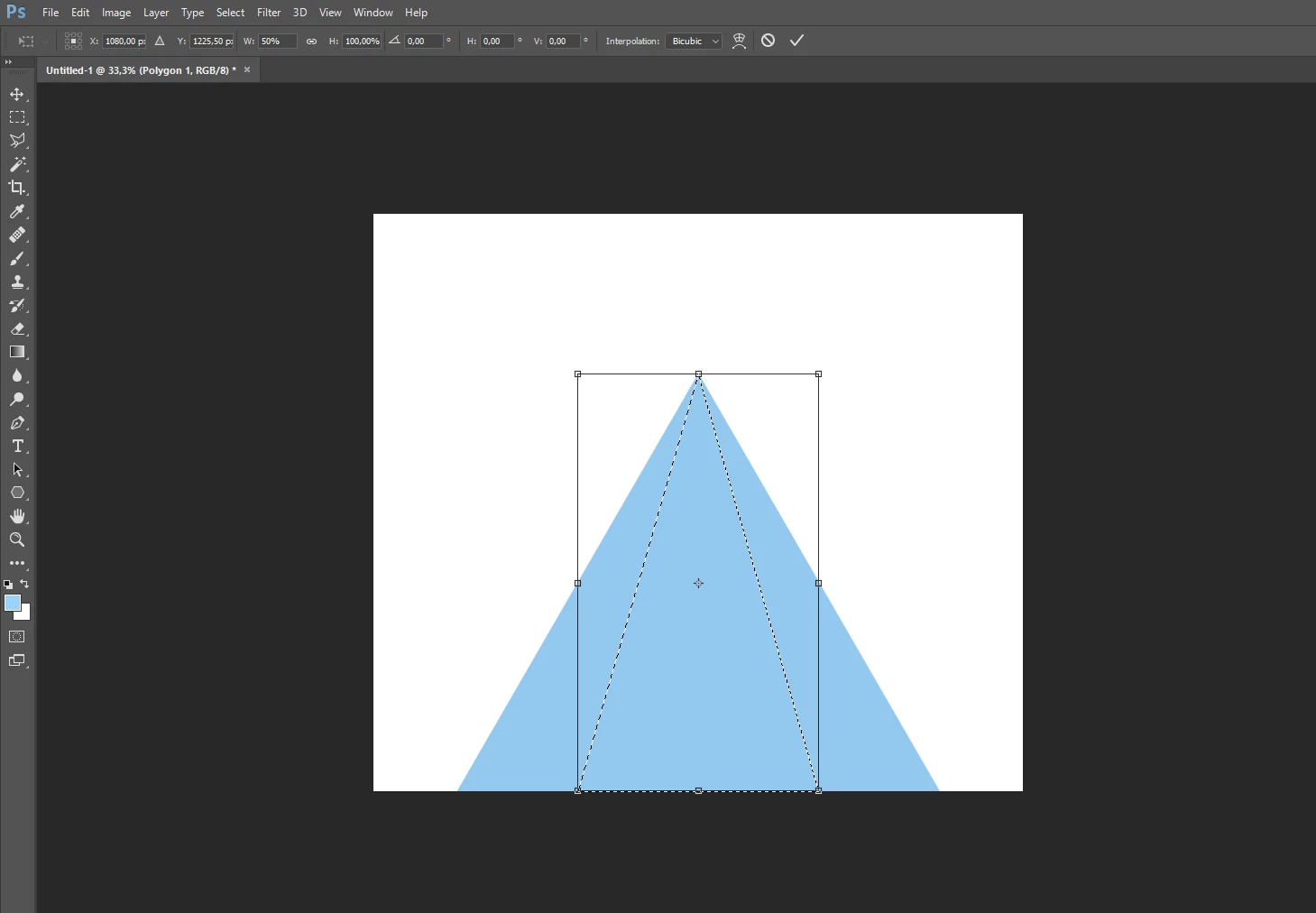Select the Dodge tool
This screenshot has height=913, width=1316.
point(17,400)
